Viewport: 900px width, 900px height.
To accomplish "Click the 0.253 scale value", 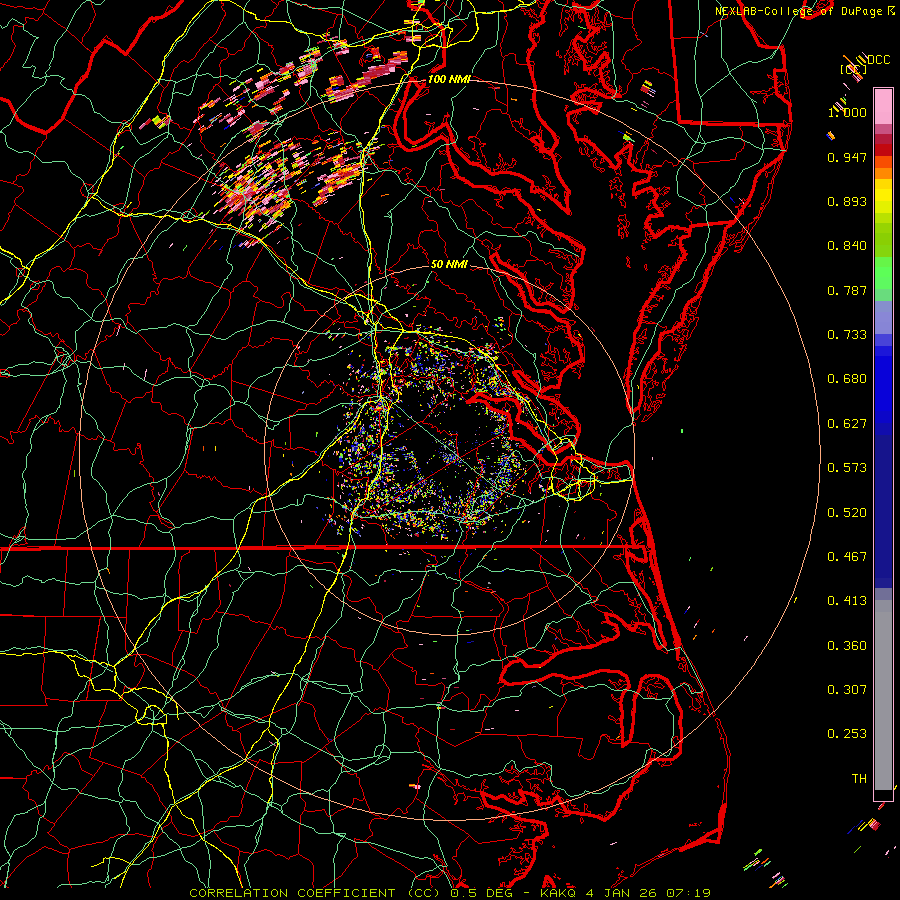I will [846, 734].
